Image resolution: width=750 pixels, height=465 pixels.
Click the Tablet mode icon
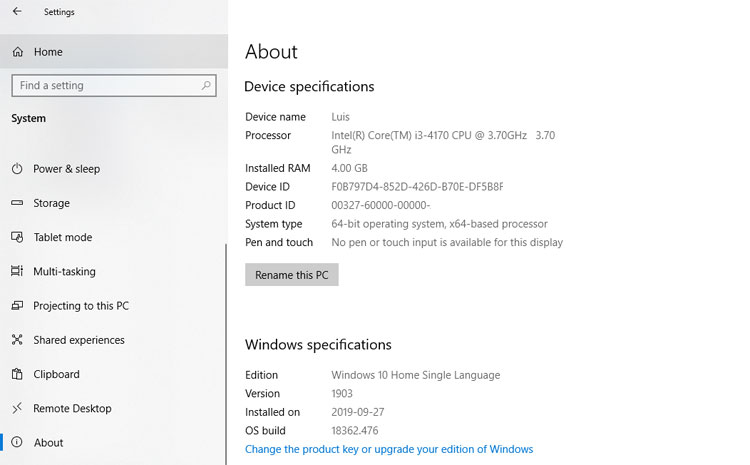[17, 237]
